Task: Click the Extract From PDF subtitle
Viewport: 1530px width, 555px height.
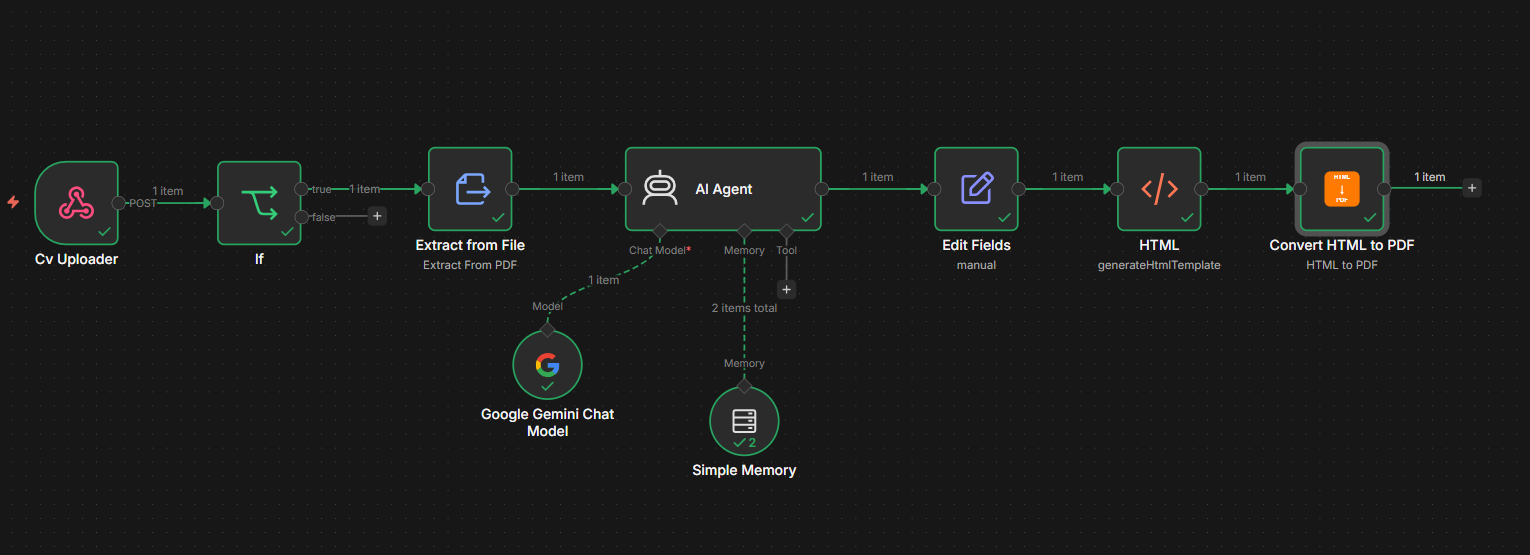Action: (470, 265)
